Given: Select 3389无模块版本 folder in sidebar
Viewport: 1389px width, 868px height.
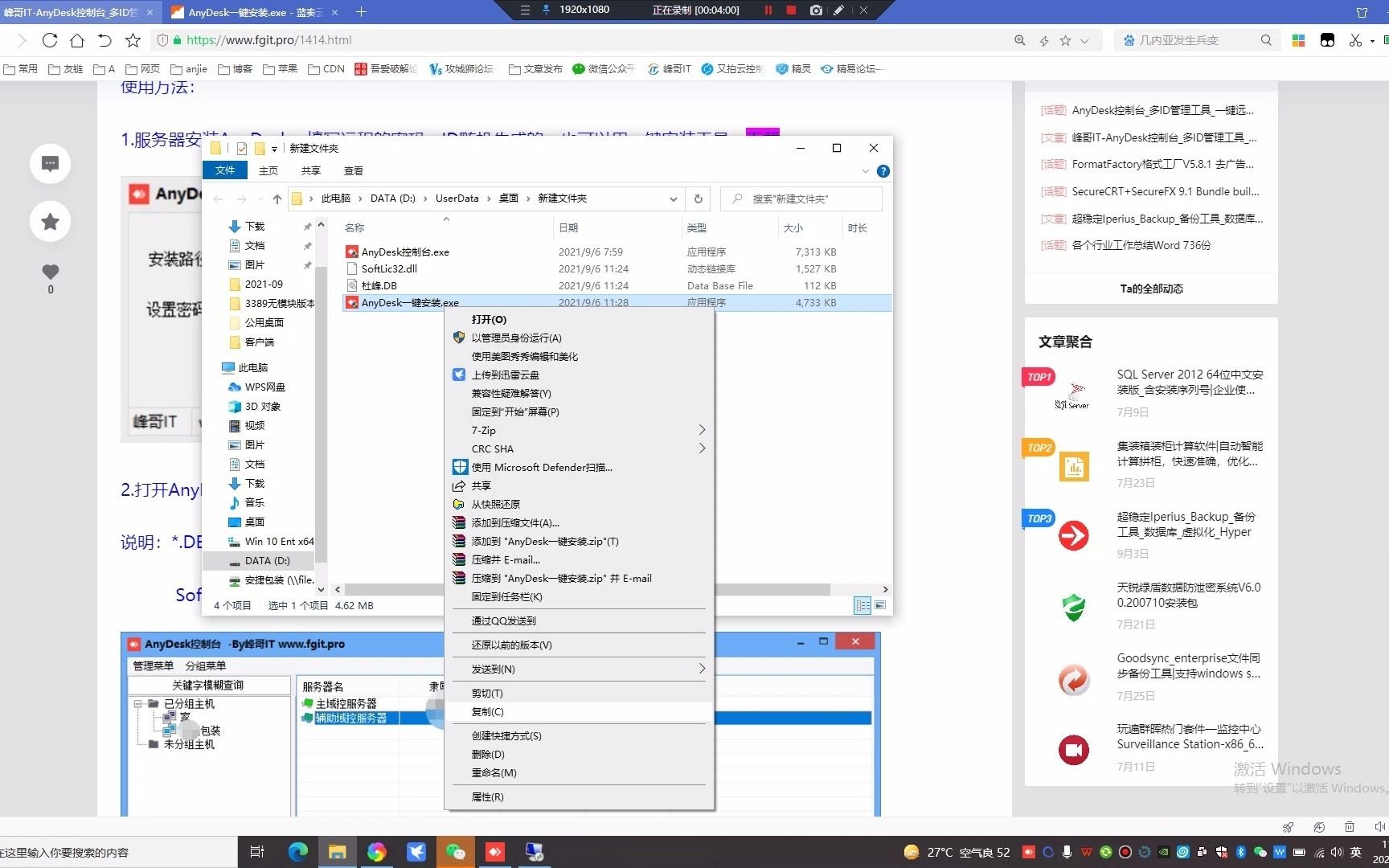Looking at the screenshot, I should [279, 303].
